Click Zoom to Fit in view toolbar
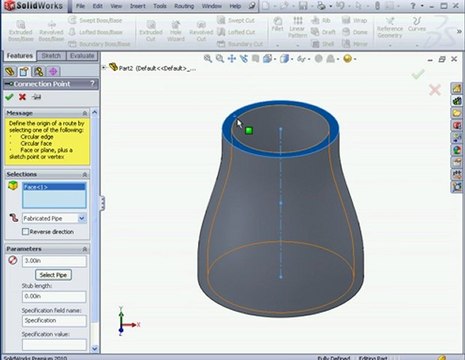The width and height of the screenshot is (465, 360). (208, 59)
